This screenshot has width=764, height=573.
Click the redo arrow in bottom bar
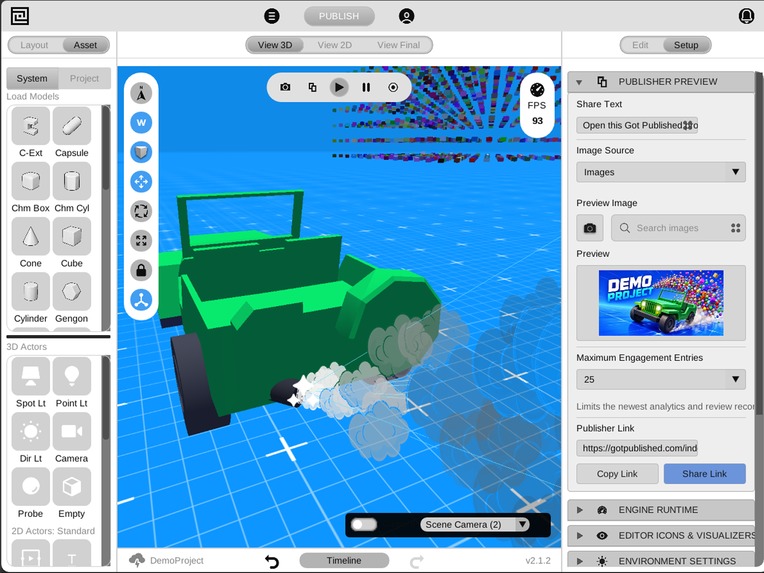pyautogui.click(x=417, y=561)
